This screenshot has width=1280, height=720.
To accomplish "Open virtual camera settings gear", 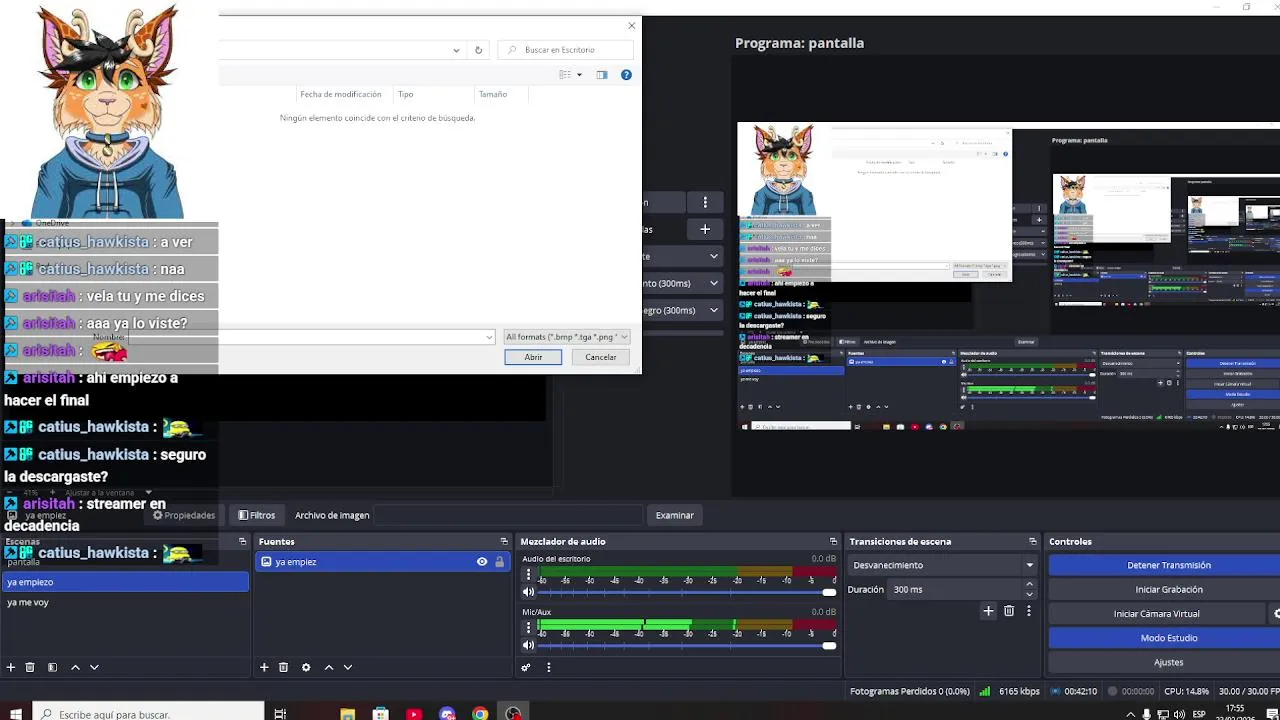I will [1275, 614].
